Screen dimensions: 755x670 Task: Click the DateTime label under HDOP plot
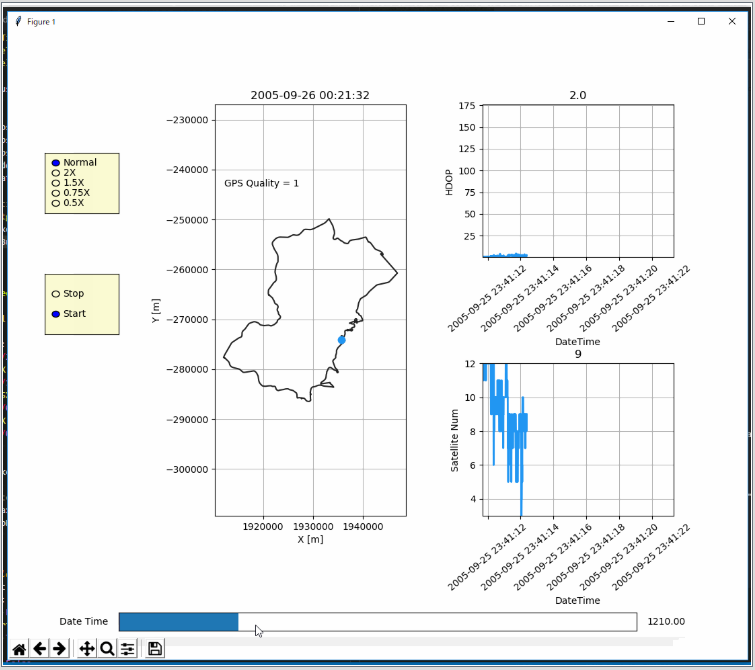coord(578,342)
